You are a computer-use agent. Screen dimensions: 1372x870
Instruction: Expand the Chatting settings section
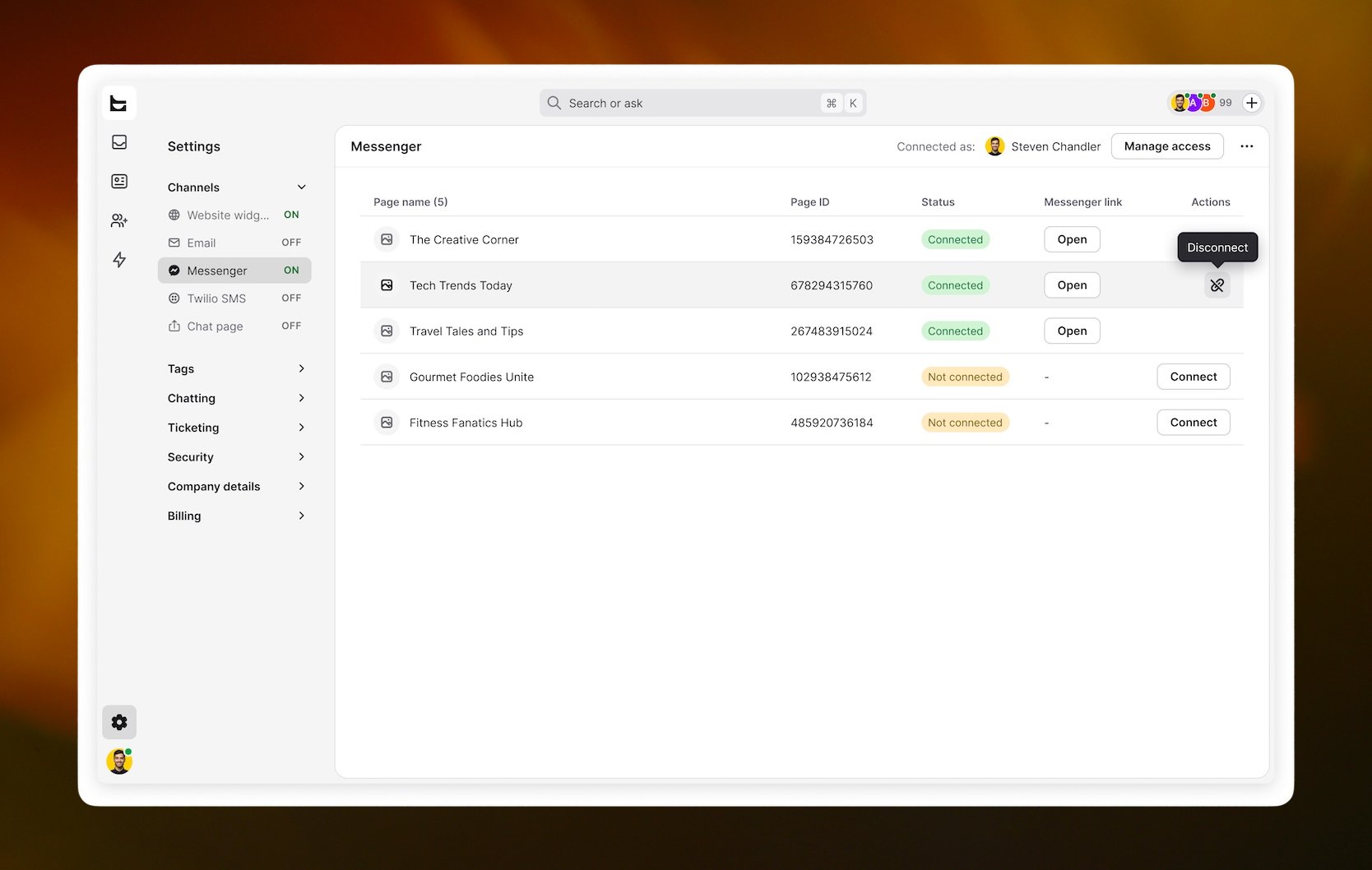click(235, 398)
